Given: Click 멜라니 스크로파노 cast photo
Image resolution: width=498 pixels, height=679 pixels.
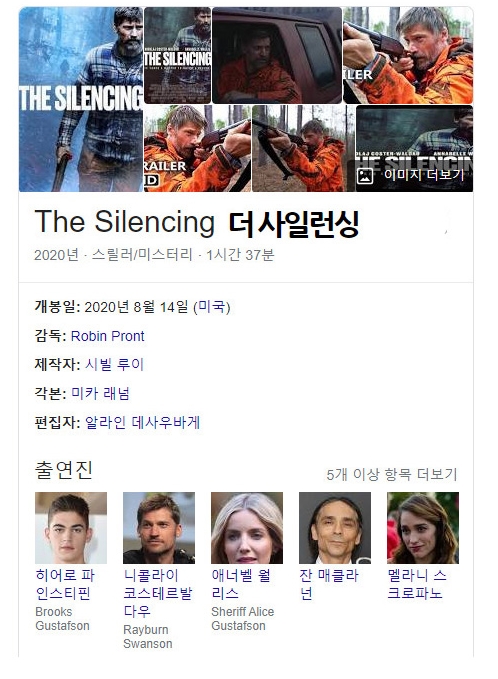Looking at the screenshot, I should click(423, 527).
